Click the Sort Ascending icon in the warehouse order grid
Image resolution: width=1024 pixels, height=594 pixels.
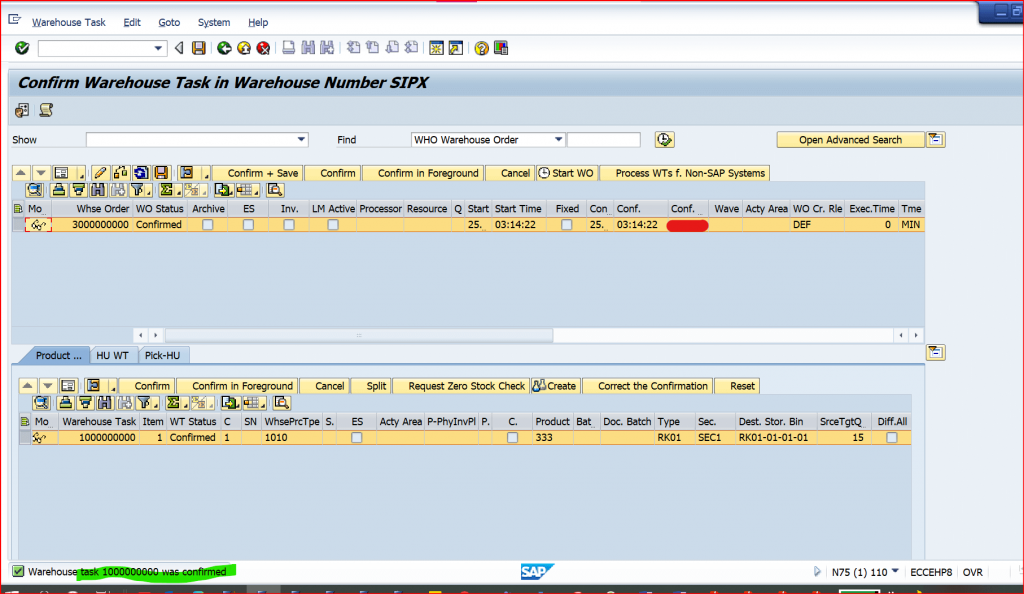coord(59,190)
